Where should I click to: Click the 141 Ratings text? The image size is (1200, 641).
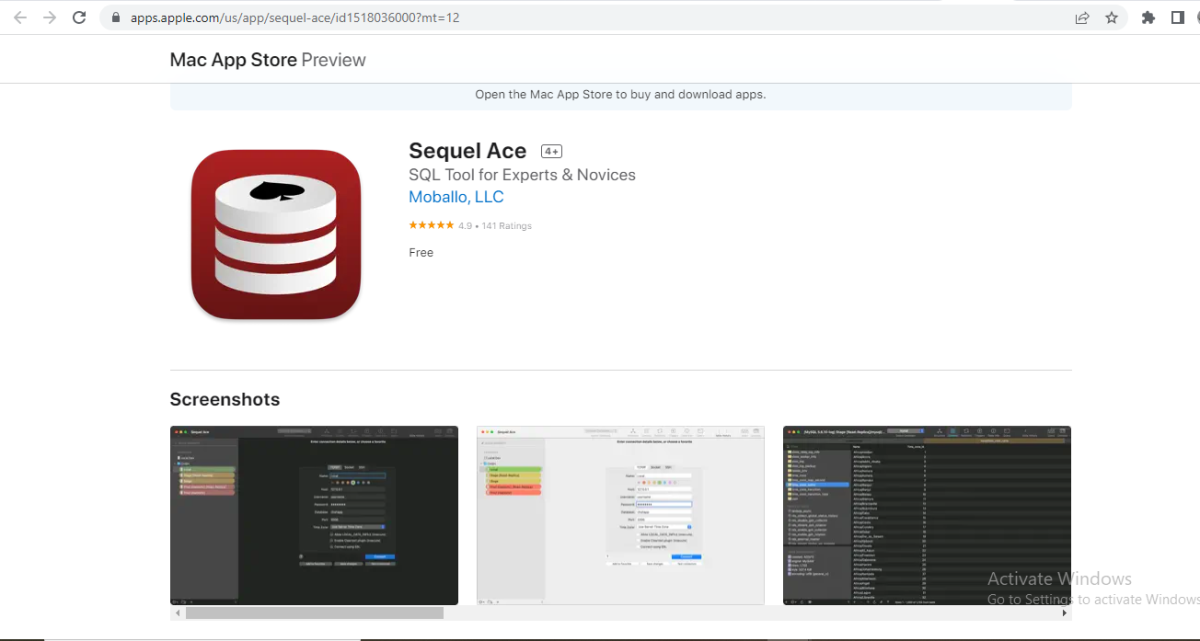tap(506, 225)
